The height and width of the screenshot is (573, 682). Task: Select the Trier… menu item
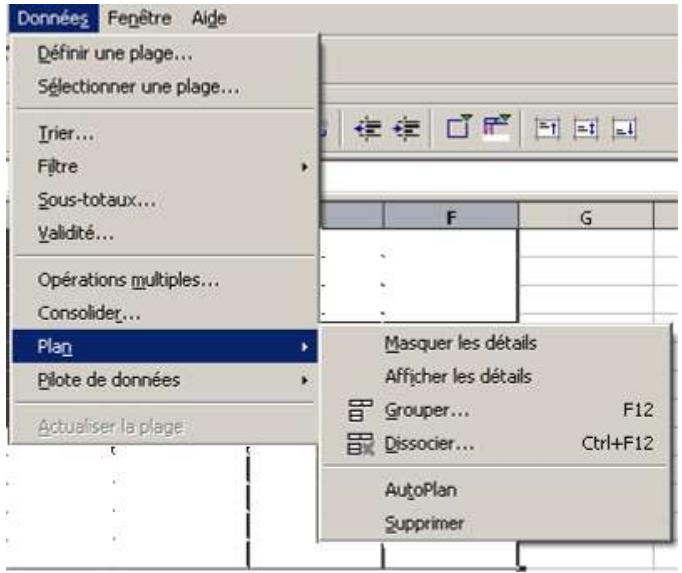pos(164,134)
